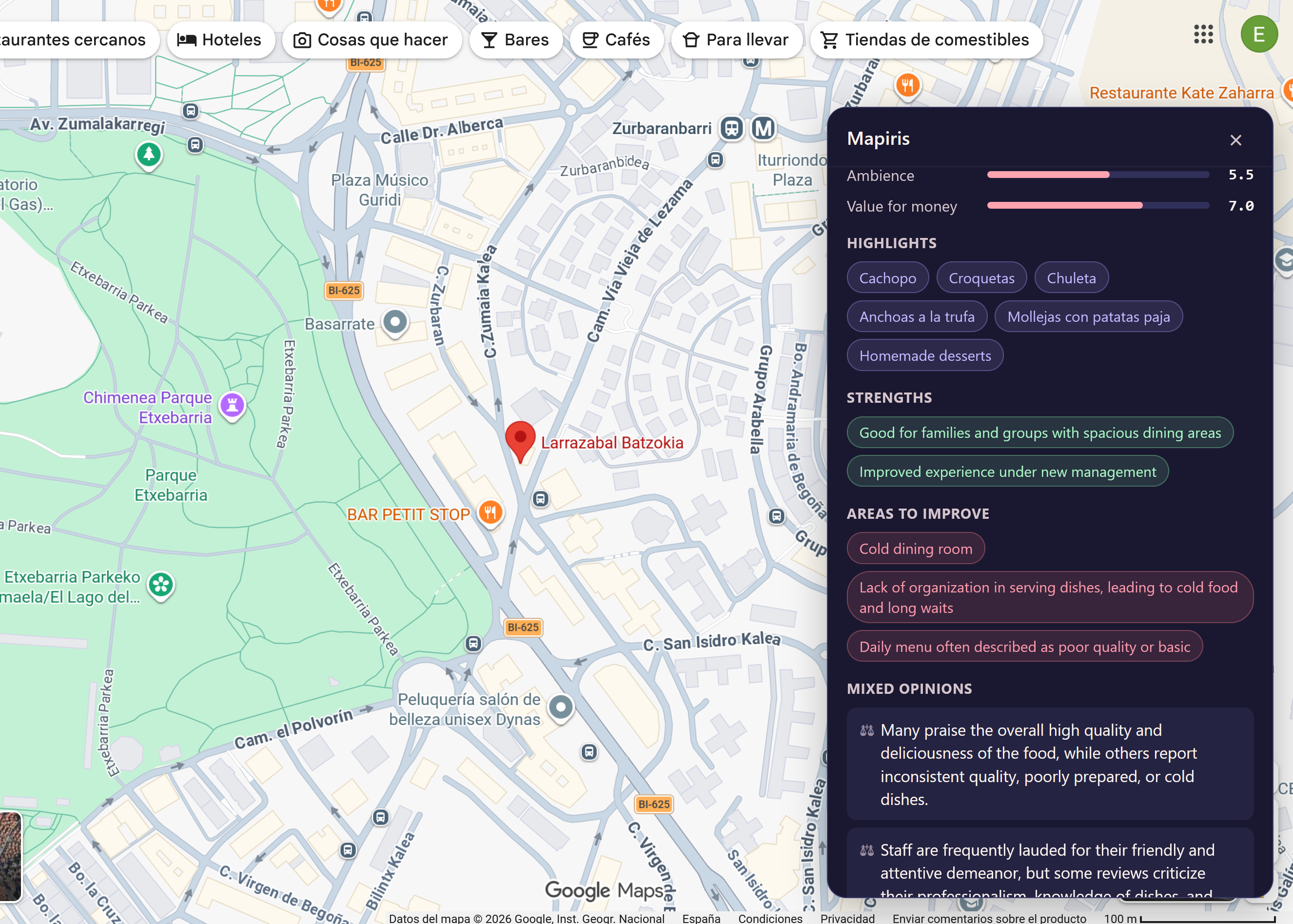Open the Privacidad footer link
This screenshot has height=924, width=1293.
[847, 918]
